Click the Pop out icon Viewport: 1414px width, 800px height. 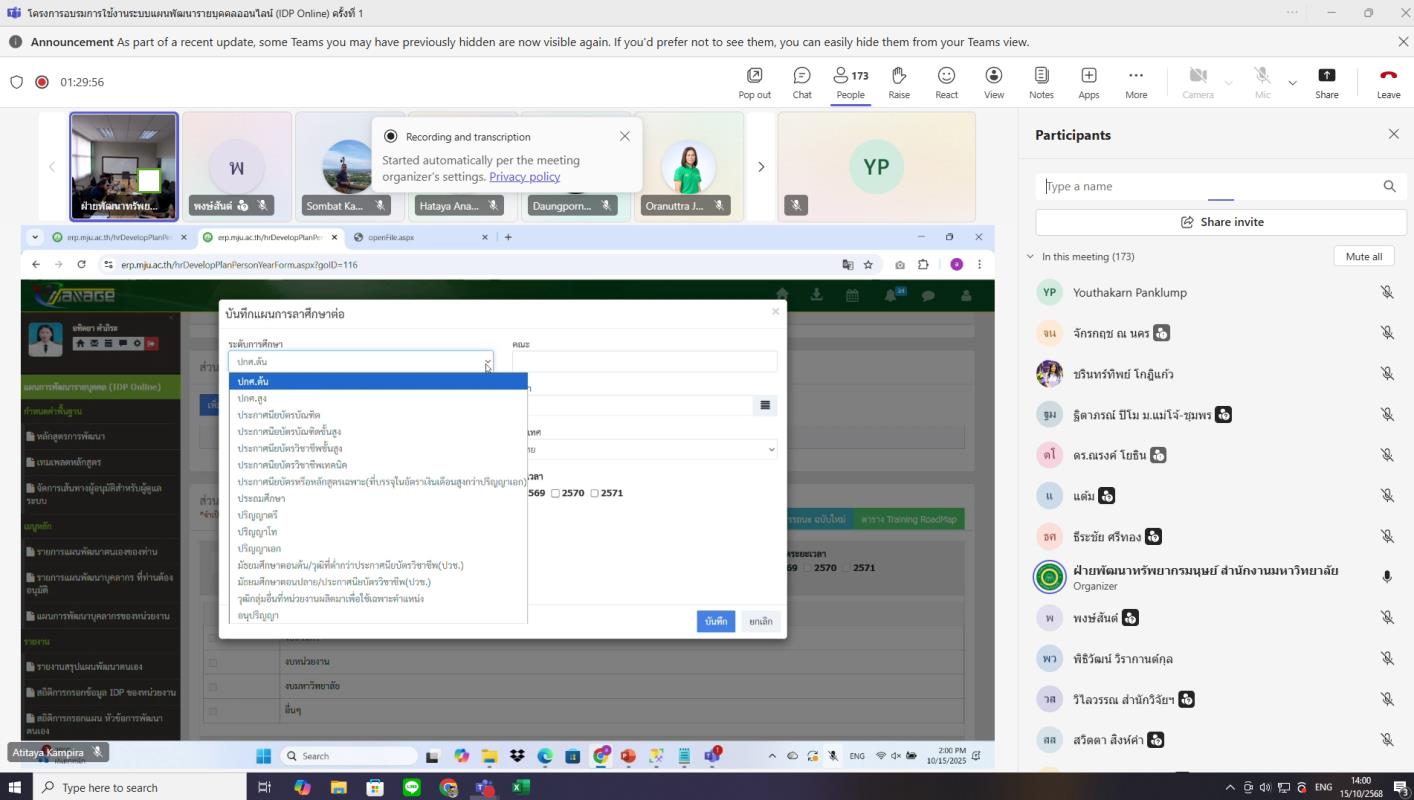[x=754, y=82]
